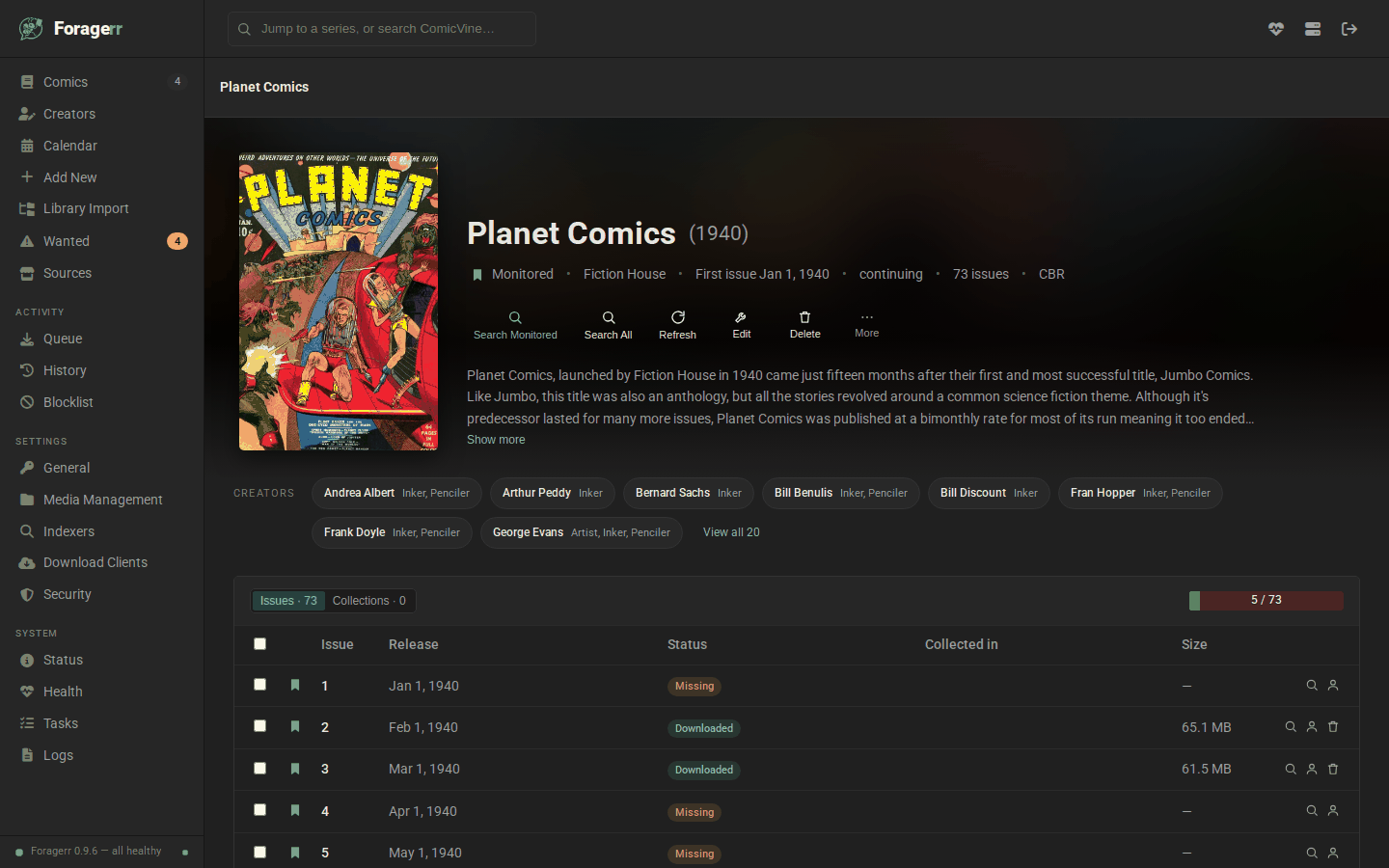This screenshot has width=1389, height=868.
Task: Open interactive search for issue 1
Action: (1333, 686)
